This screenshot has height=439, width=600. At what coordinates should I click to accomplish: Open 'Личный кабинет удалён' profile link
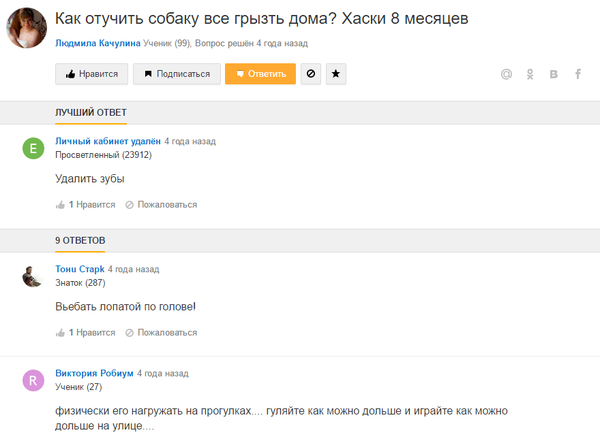108,142
